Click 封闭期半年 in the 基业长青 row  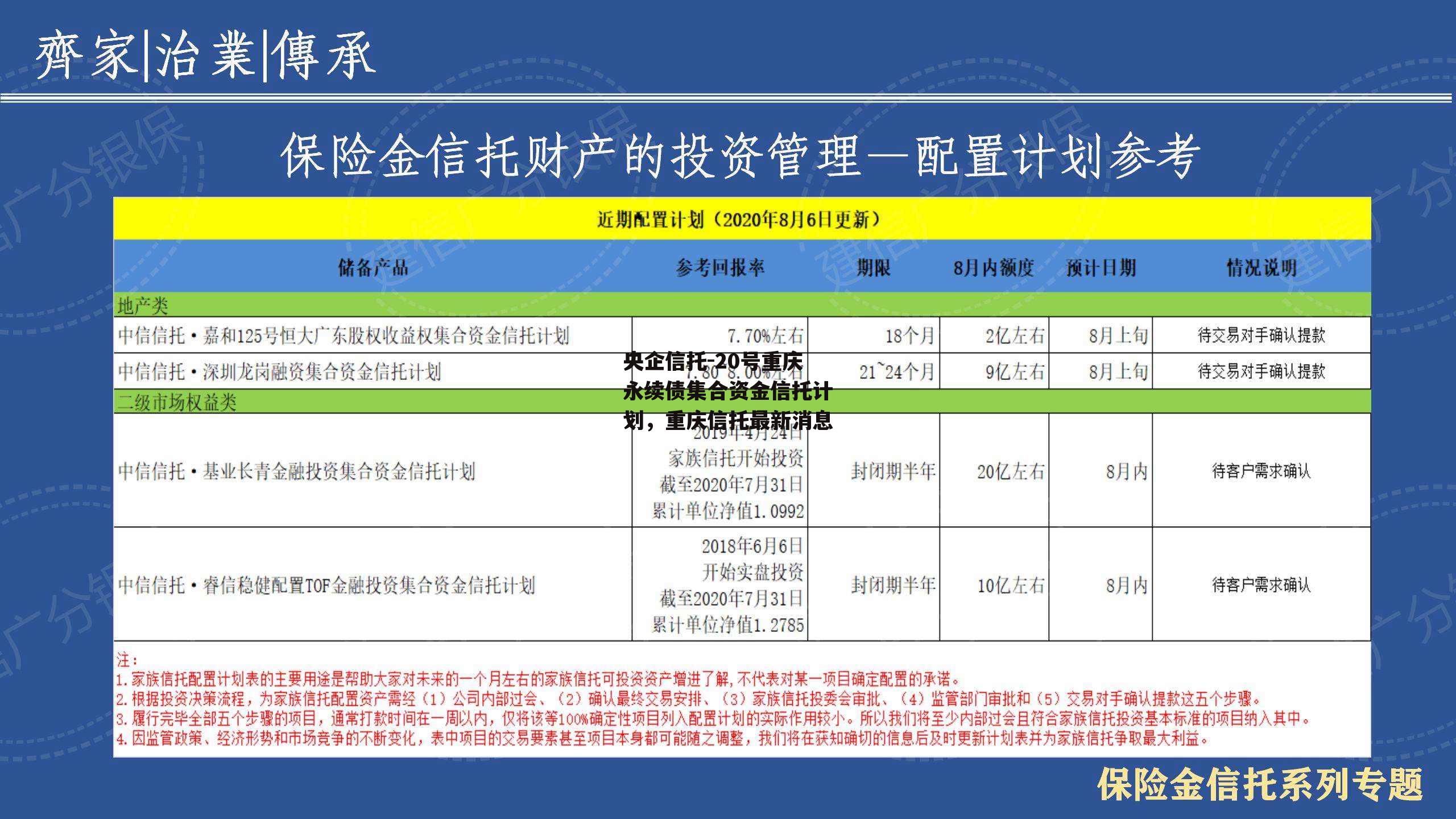(x=893, y=471)
